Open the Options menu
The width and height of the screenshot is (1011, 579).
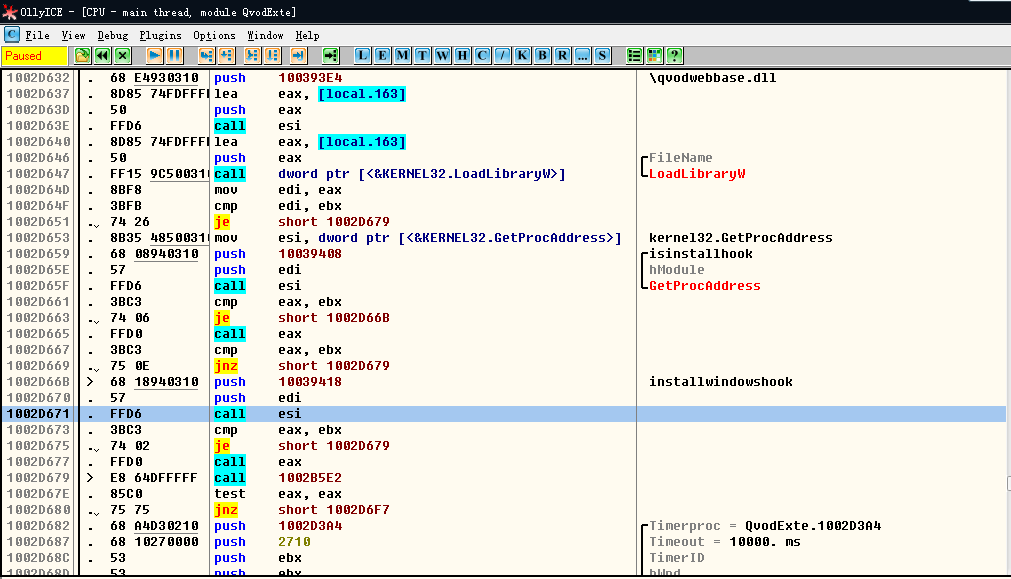pyautogui.click(x=214, y=35)
